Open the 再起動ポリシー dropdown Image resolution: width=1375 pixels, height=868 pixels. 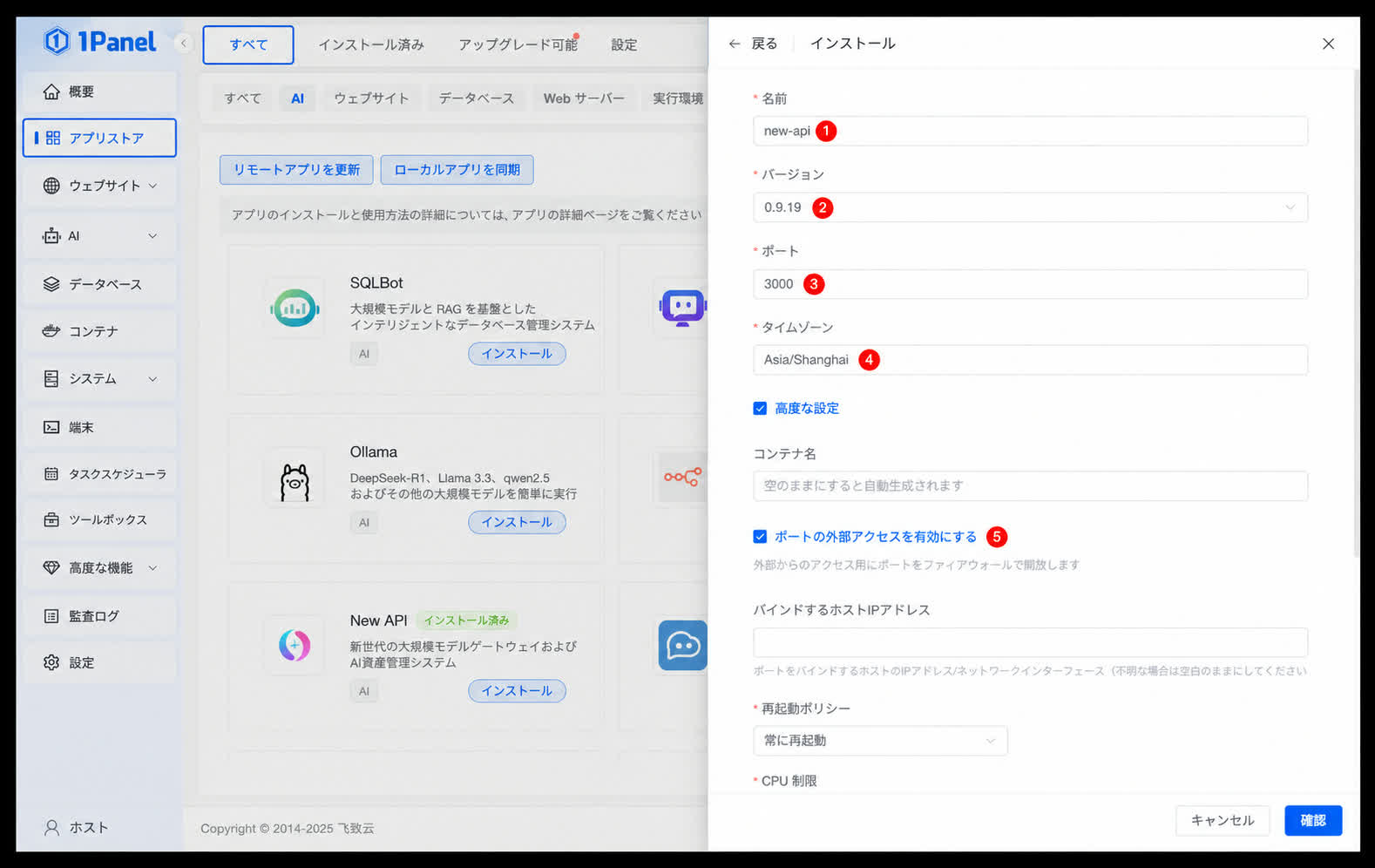click(880, 740)
